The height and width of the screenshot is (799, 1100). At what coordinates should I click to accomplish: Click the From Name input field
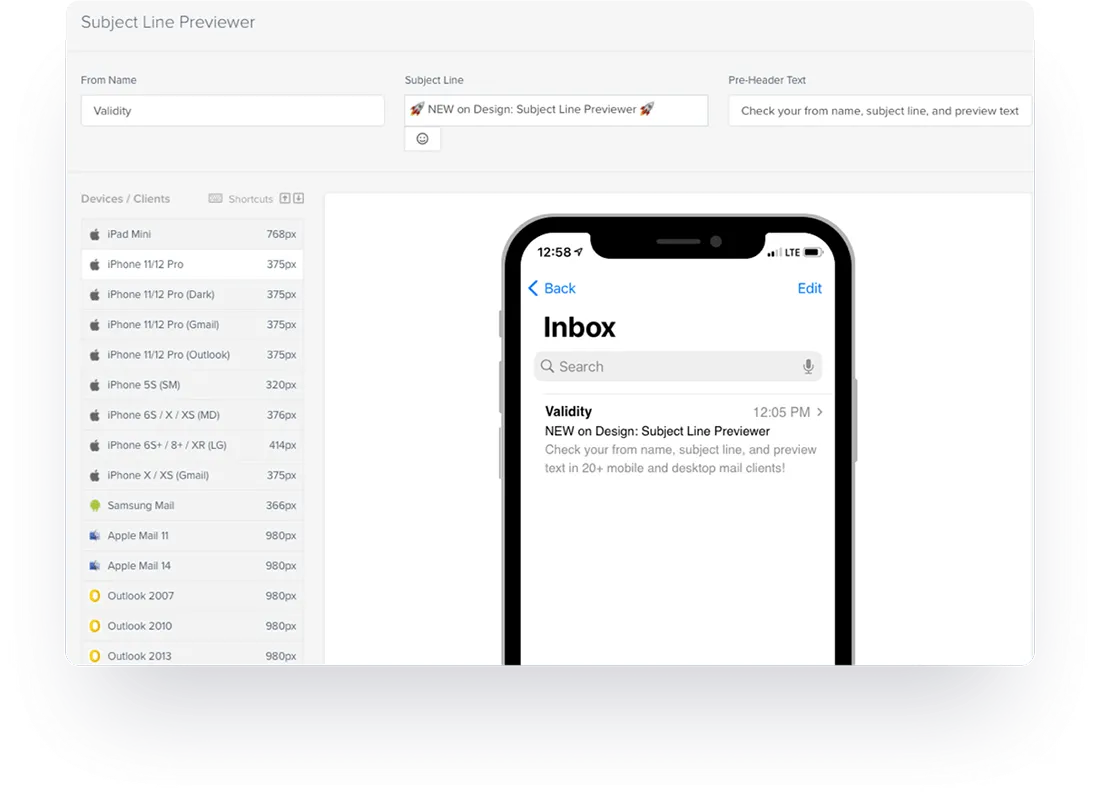coord(233,111)
